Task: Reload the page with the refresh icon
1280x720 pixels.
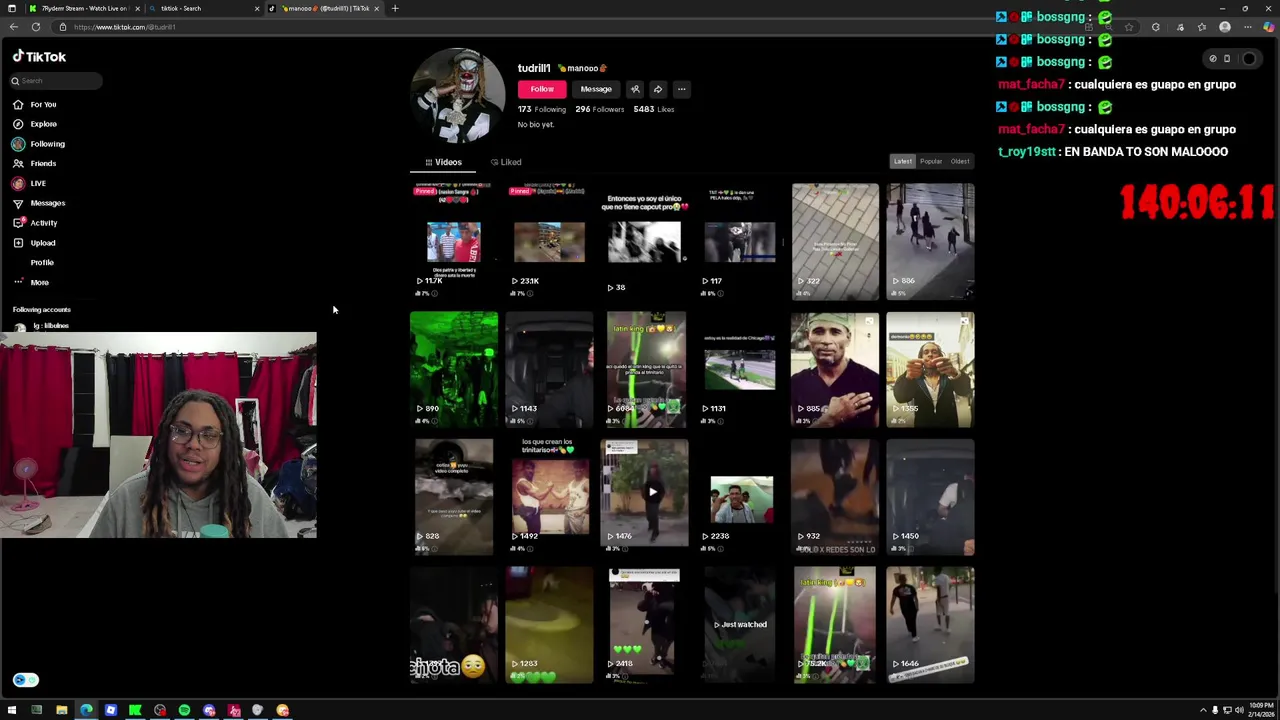Action: tap(36, 27)
